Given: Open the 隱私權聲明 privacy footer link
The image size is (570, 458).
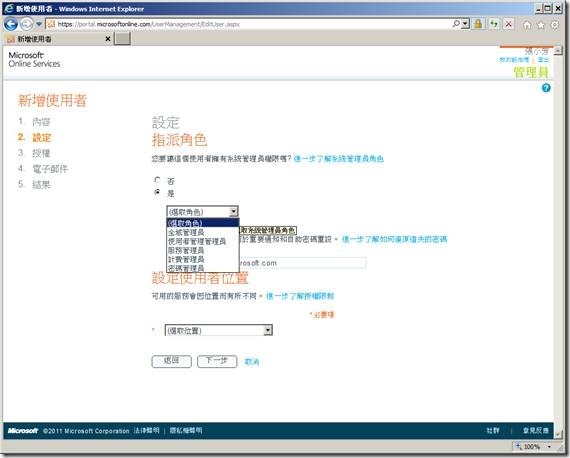Looking at the screenshot, I should [x=186, y=430].
